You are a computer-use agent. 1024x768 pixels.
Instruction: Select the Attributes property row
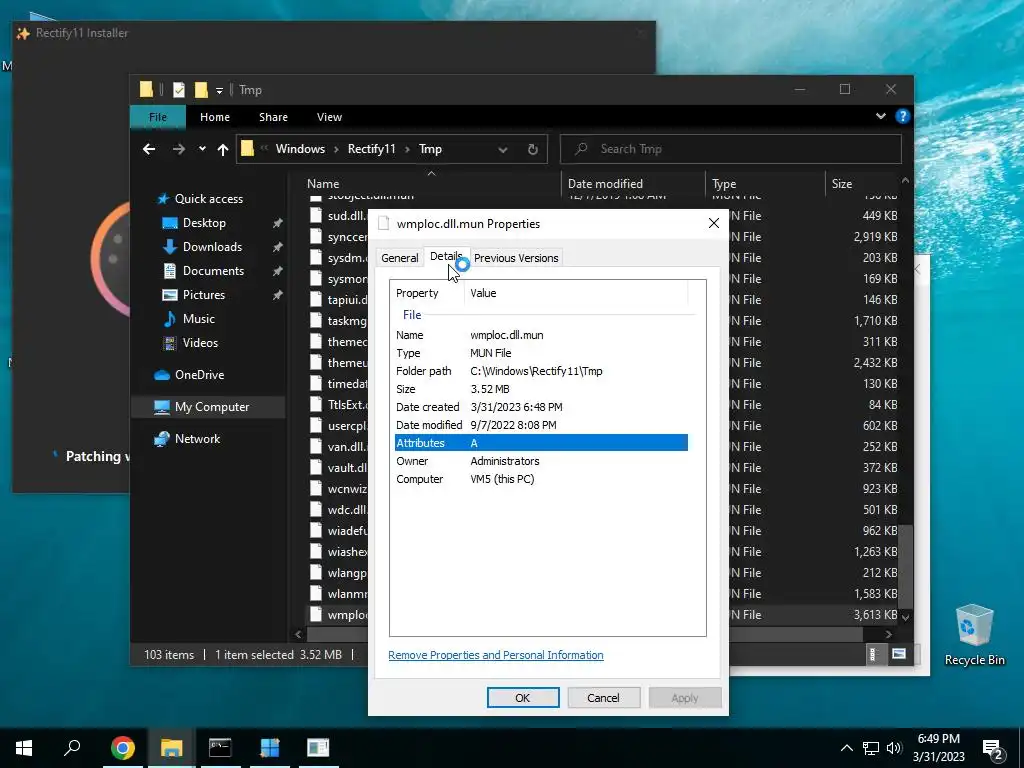click(541, 443)
